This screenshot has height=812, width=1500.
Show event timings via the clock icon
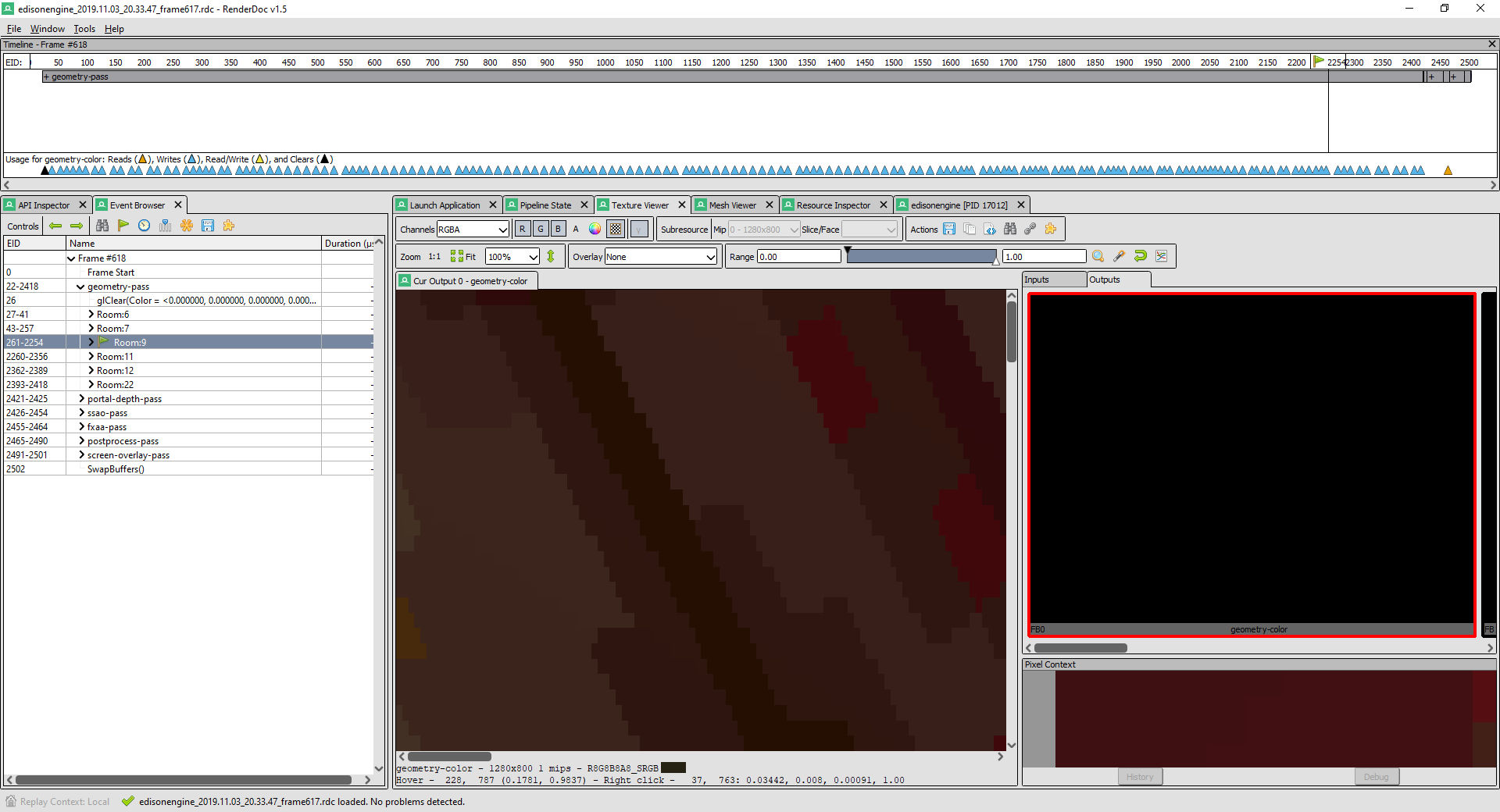(x=144, y=226)
